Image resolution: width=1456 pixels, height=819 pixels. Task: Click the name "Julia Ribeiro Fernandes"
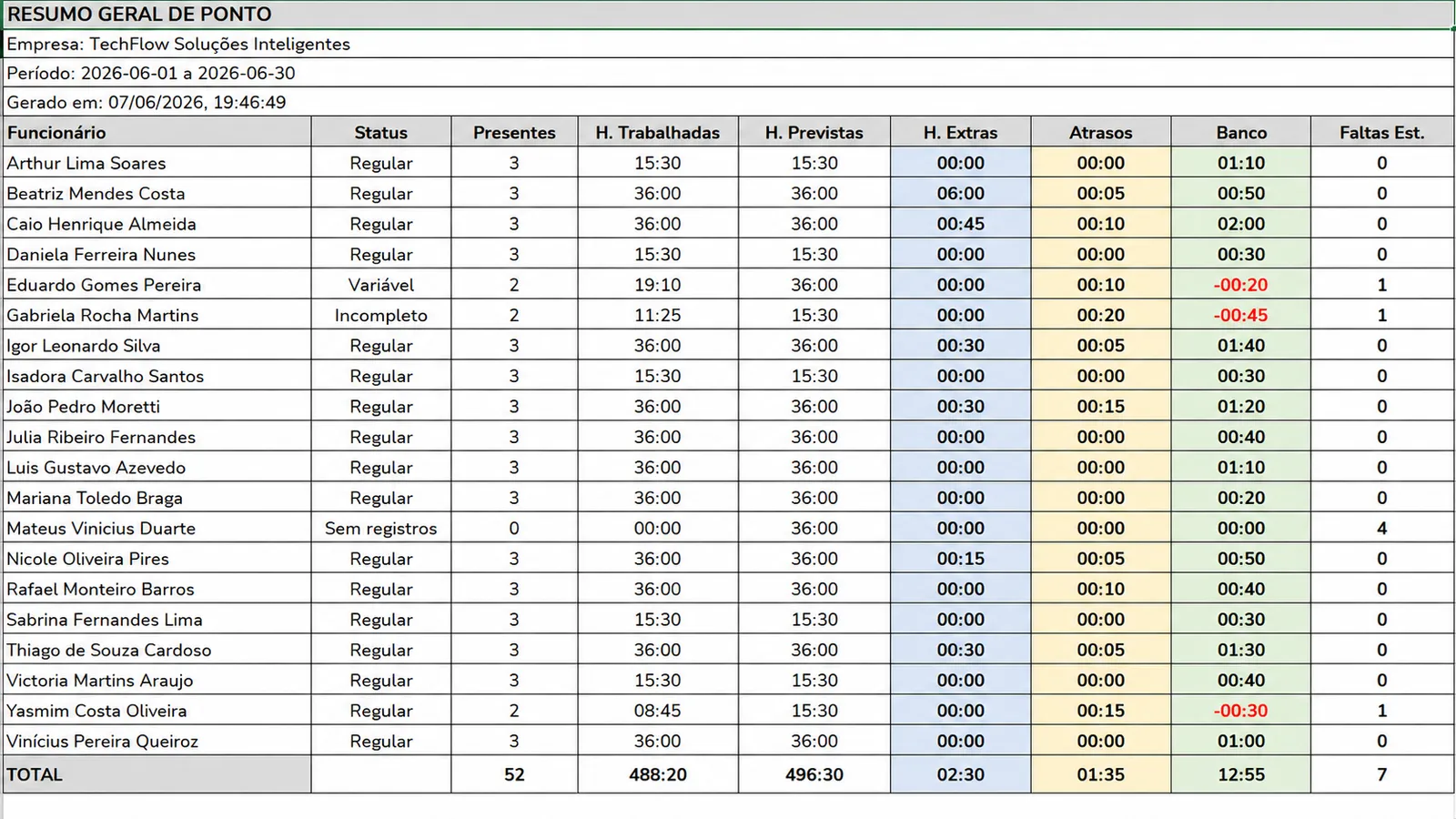101,437
